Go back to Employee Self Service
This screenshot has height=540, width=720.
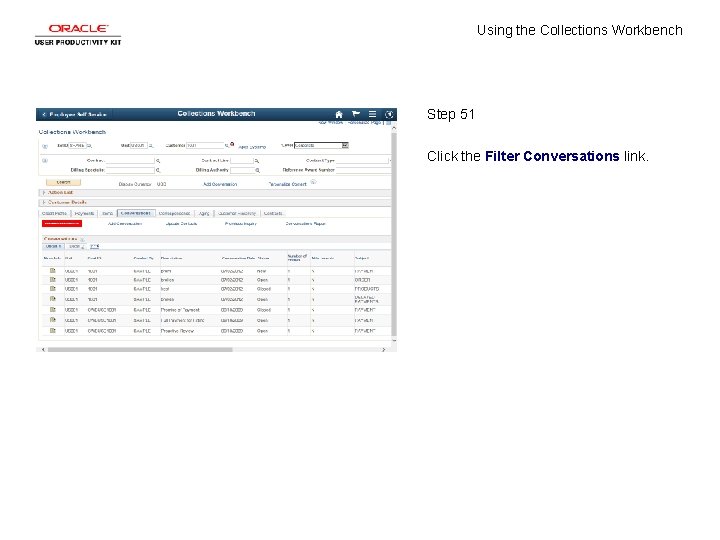(74, 114)
